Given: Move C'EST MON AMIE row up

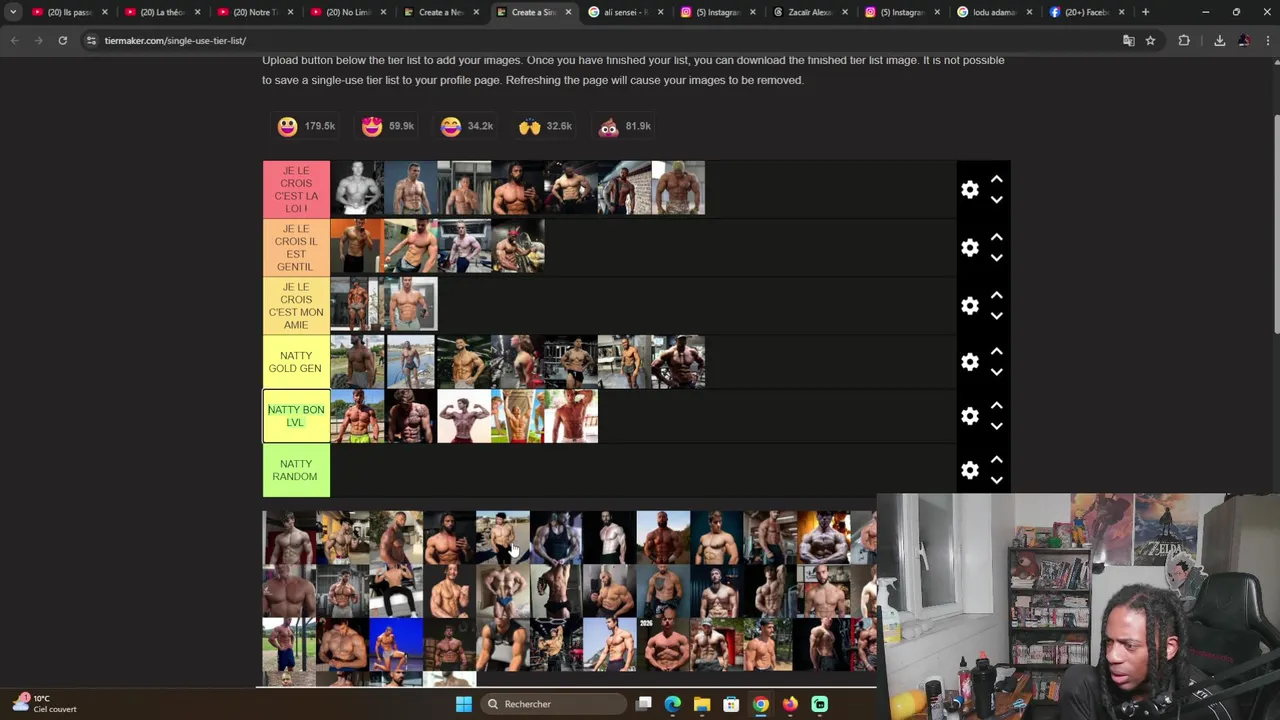Looking at the screenshot, I should click(x=997, y=295).
